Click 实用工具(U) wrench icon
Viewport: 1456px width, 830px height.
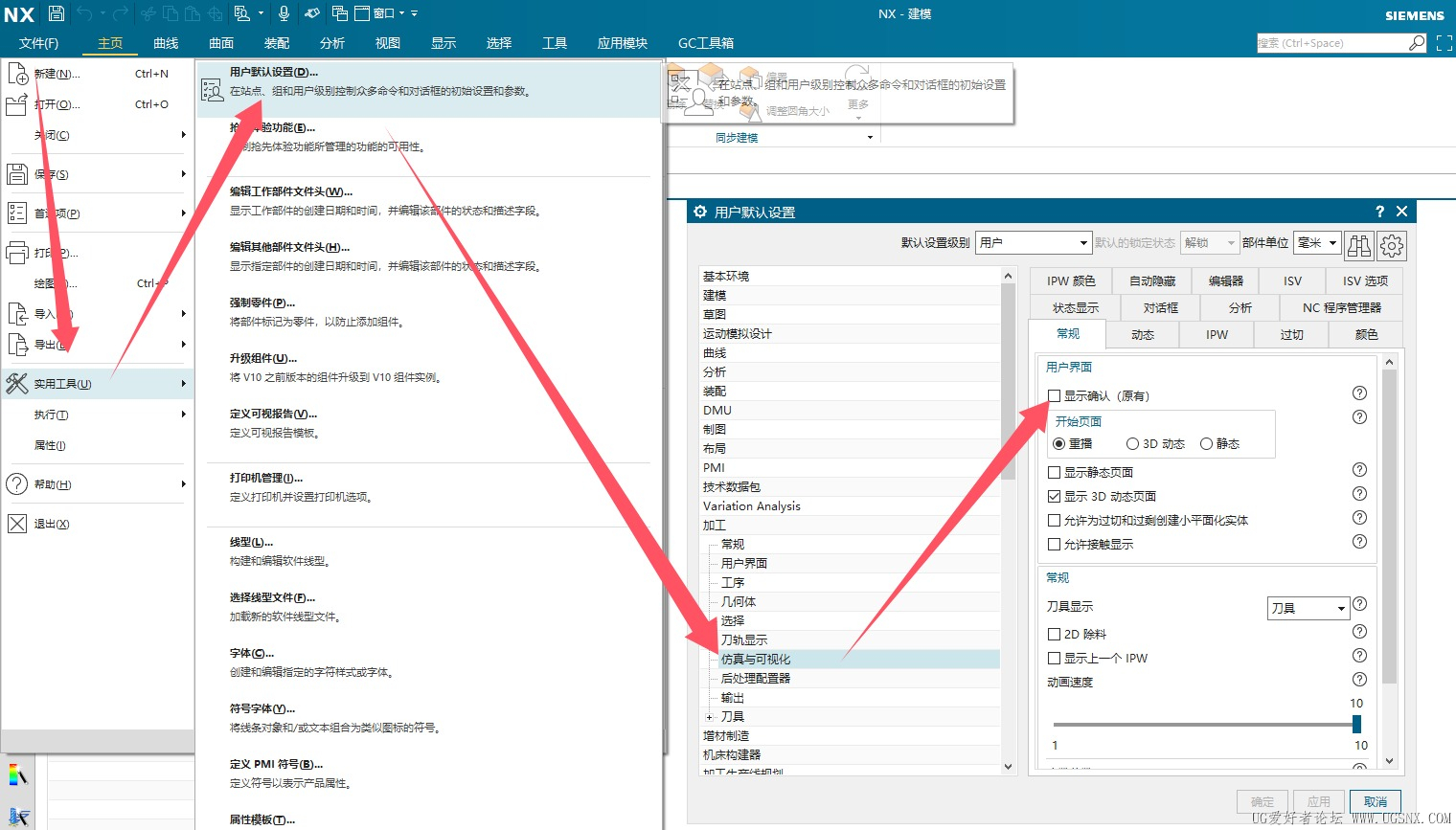click(17, 384)
